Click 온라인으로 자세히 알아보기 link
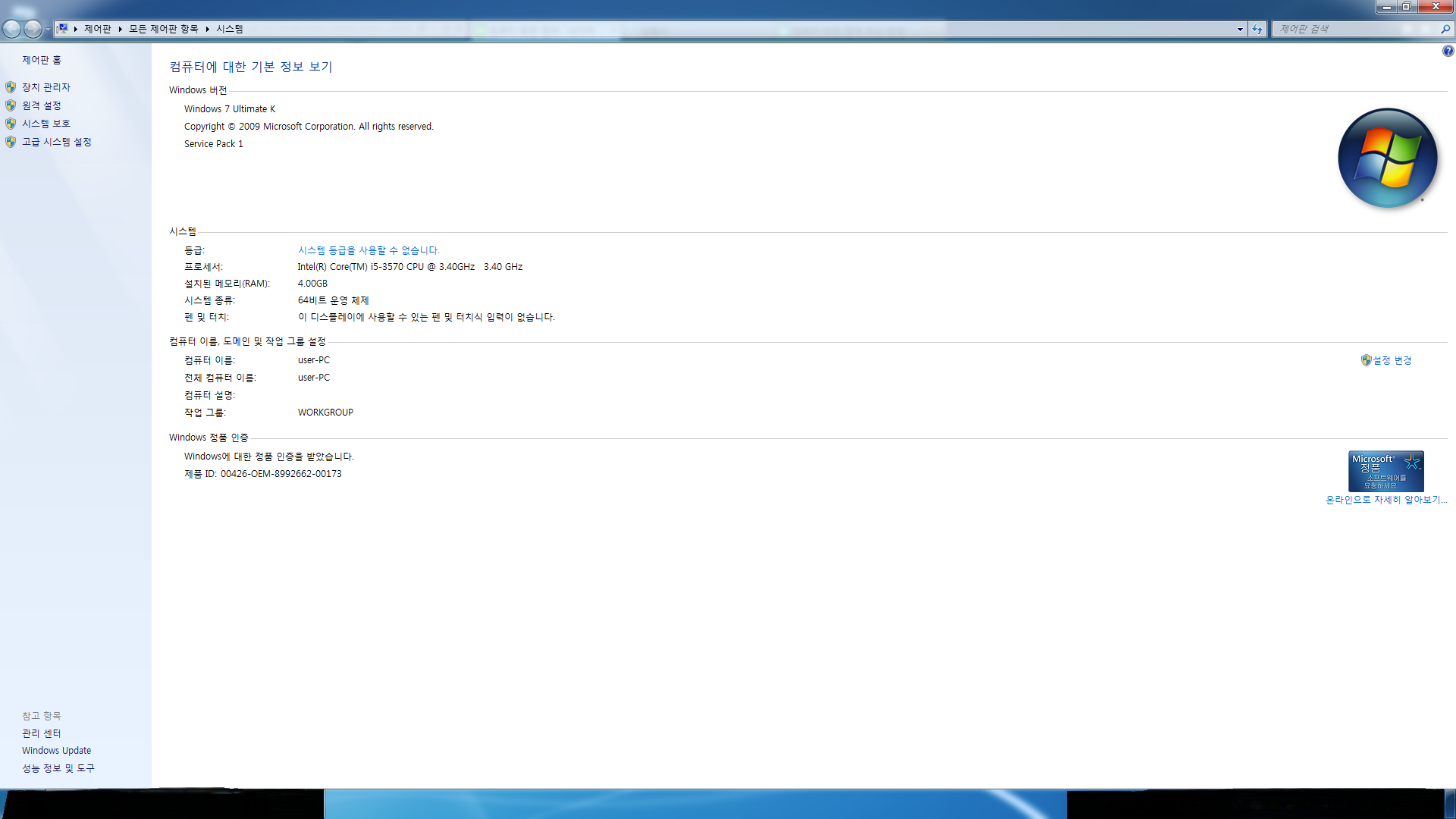 [x=1385, y=500]
